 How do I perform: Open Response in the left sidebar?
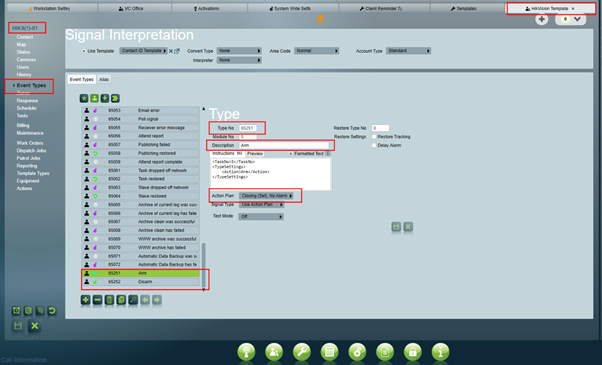pyautogui.click(x=27, y=101)
